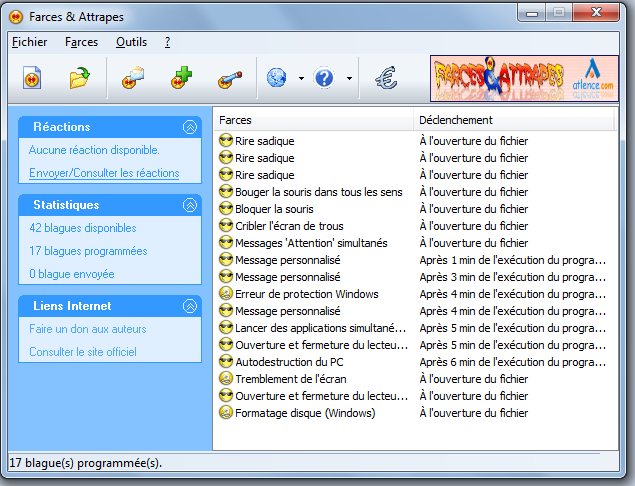This screenshot has width=635, height=486.
Task: Select Erreur de protection Windows row
Action: coord(413,294)
